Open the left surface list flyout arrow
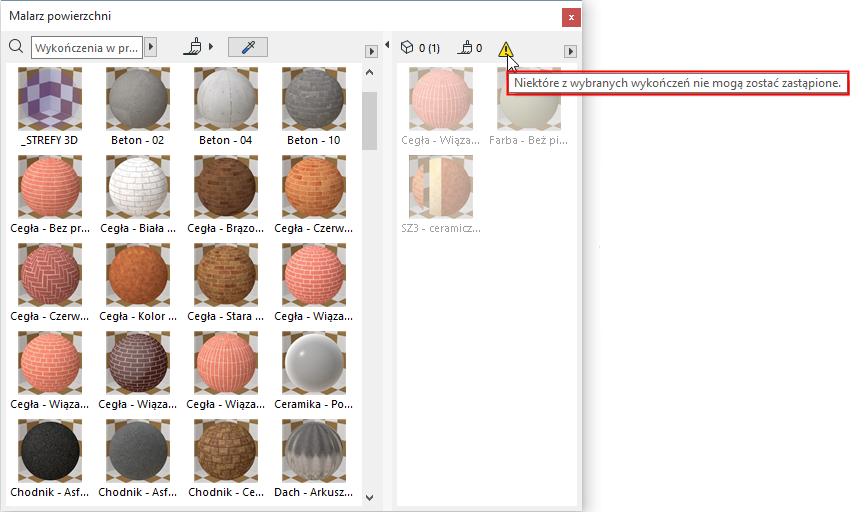 371,52
